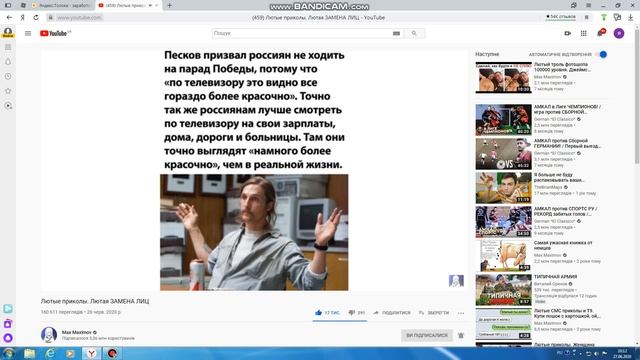The height and width of the screenshot is (360, 640).
Task: Click the Yandex Я home button
Action: pos(22,18)
